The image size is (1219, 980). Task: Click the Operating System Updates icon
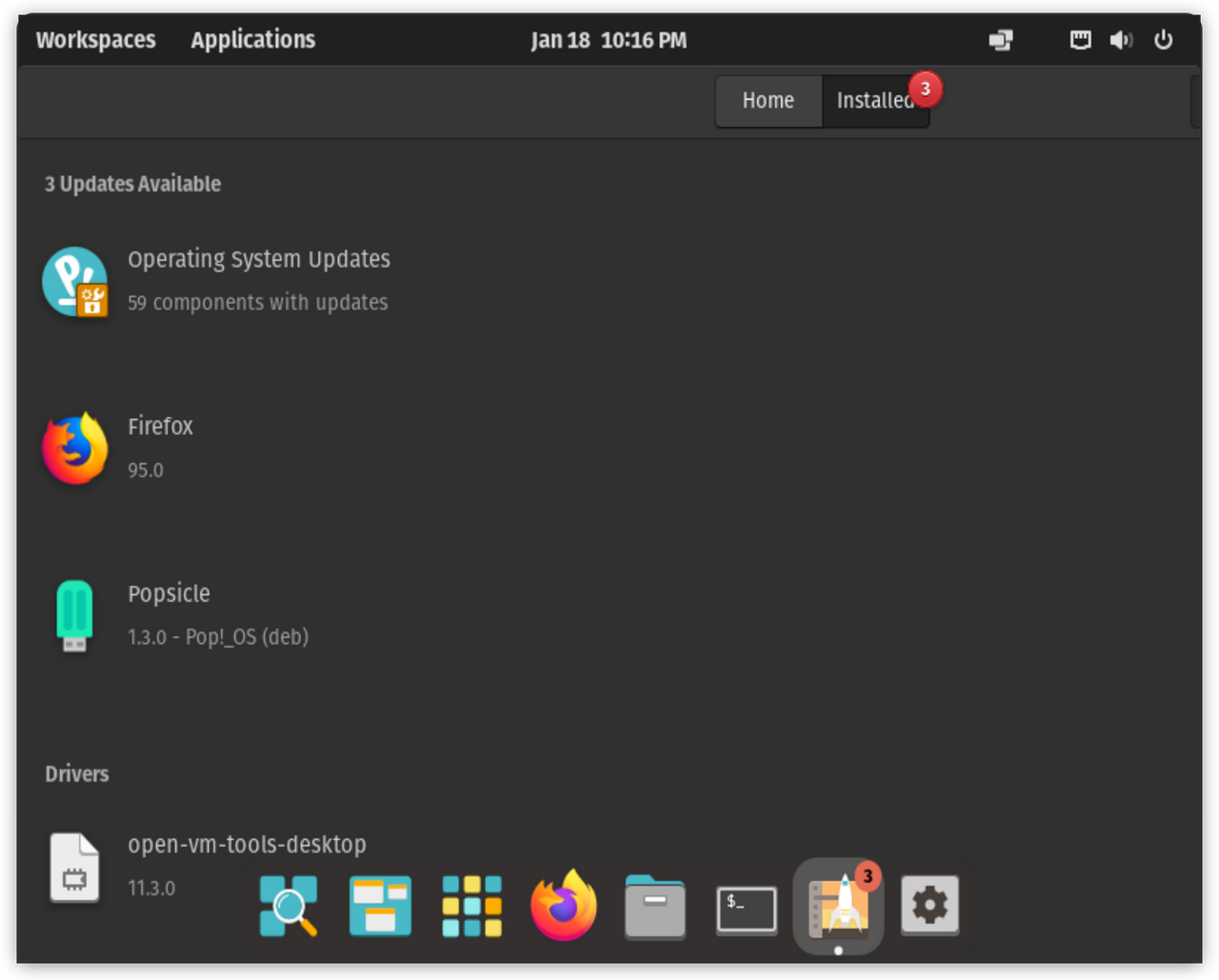74,282
